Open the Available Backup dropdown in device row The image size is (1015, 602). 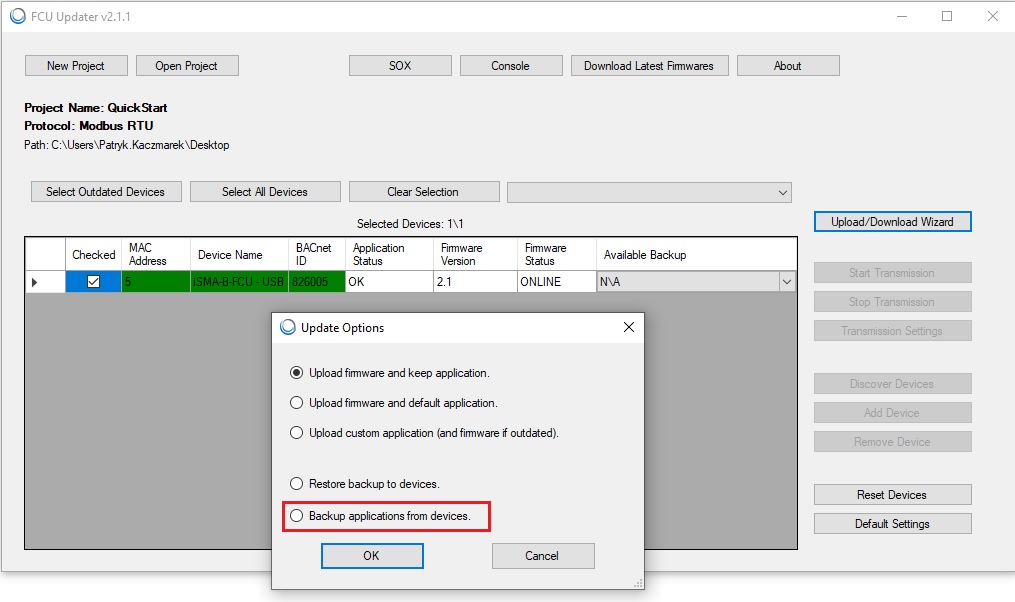click(x=786, y=283)
